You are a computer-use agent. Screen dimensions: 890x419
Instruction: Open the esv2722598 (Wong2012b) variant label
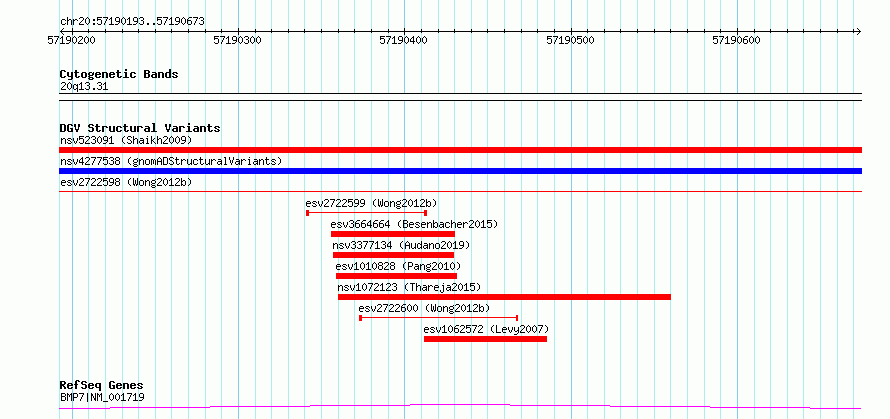point(126,182)
